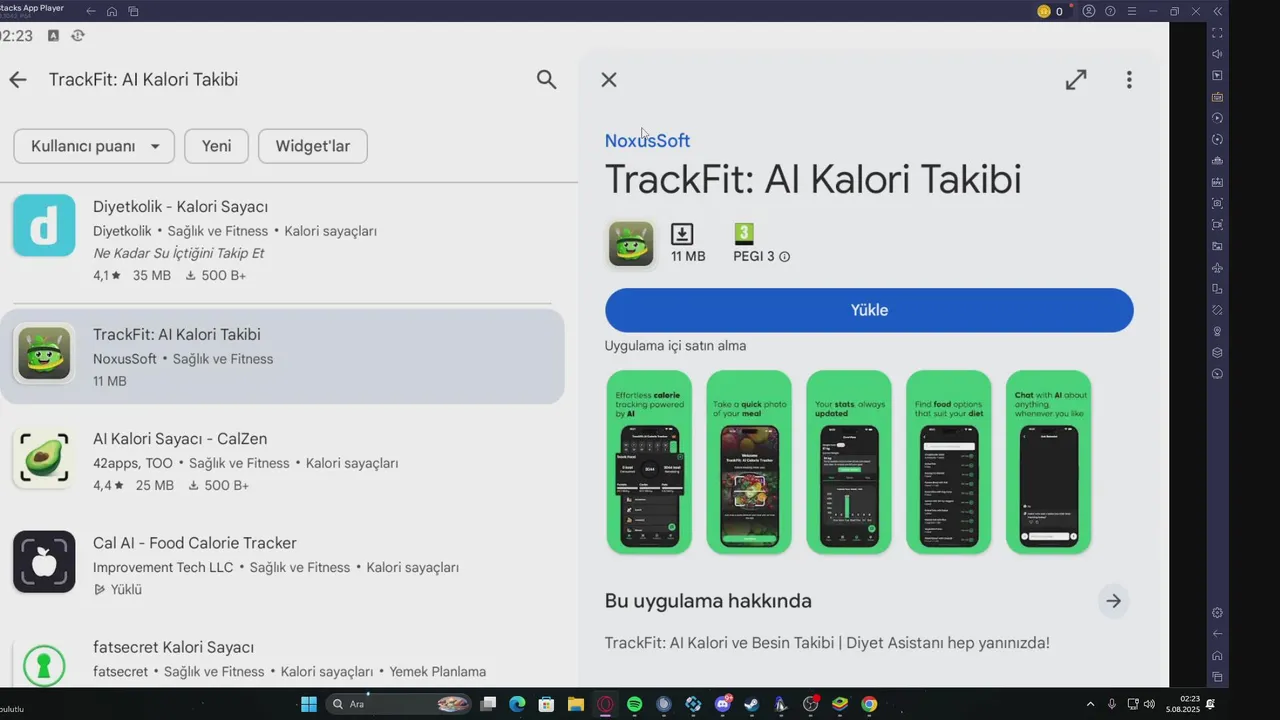
Task: Apply the Yeni filter chip
Action: [x=216, y=146]
